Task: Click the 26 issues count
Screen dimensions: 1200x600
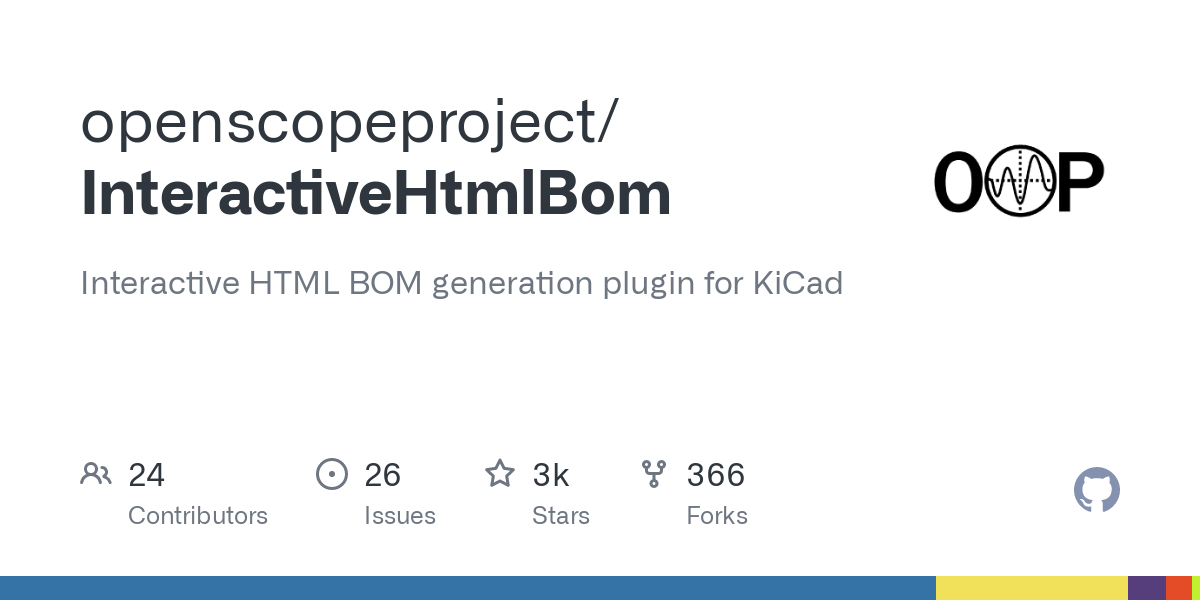Action: click(x=382, y=475)
